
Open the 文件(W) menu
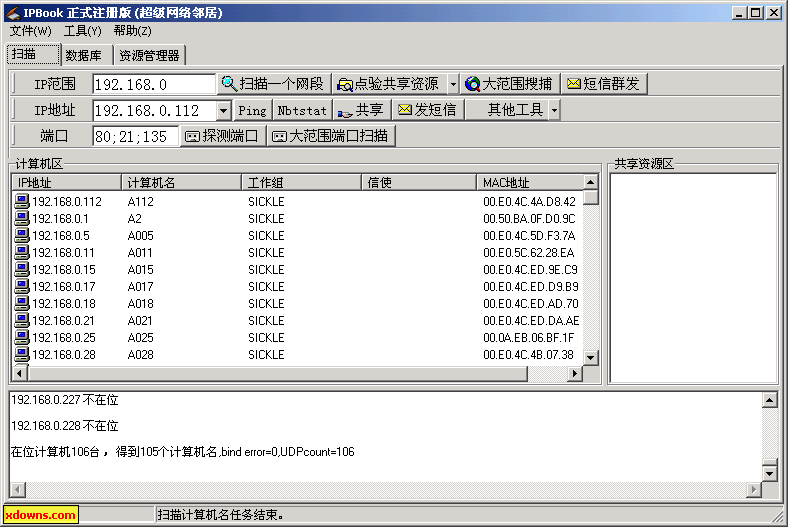30,31
